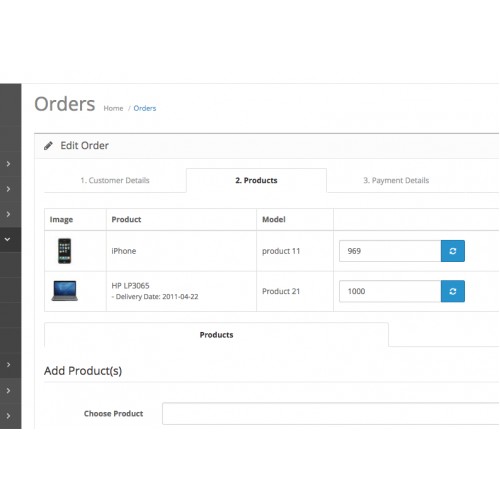Expand the bottommost sidebar chevron
This screenshot has height=500, width=500.
pos(8,416)
